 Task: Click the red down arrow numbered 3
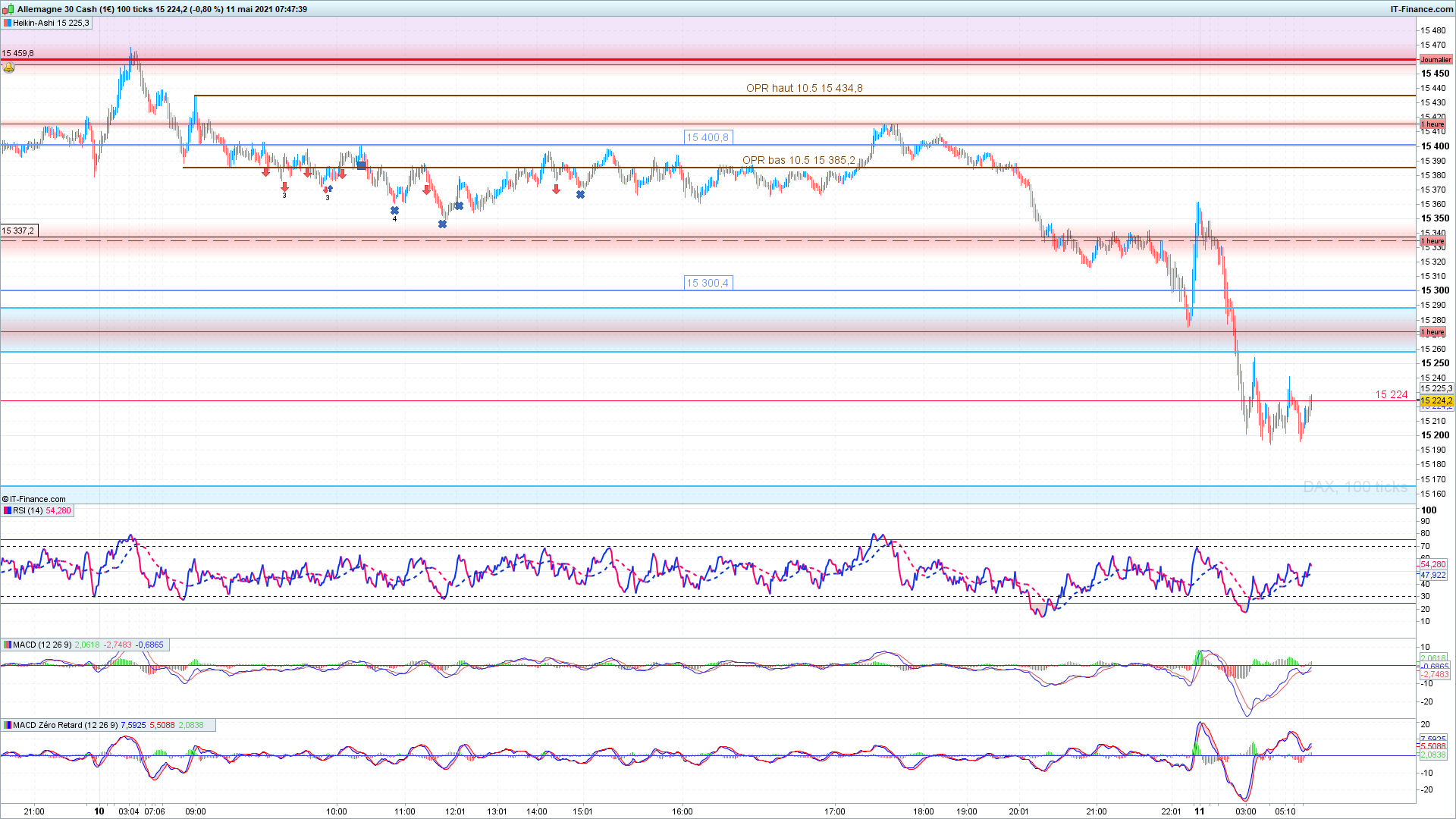(284, 187)
